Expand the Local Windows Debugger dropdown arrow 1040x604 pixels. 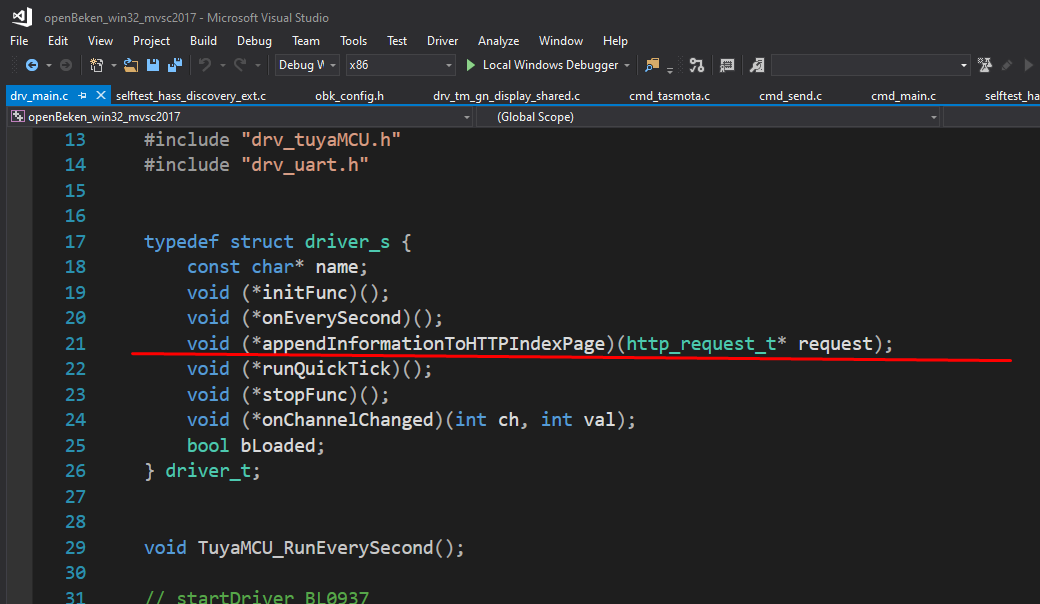[627, 66]
